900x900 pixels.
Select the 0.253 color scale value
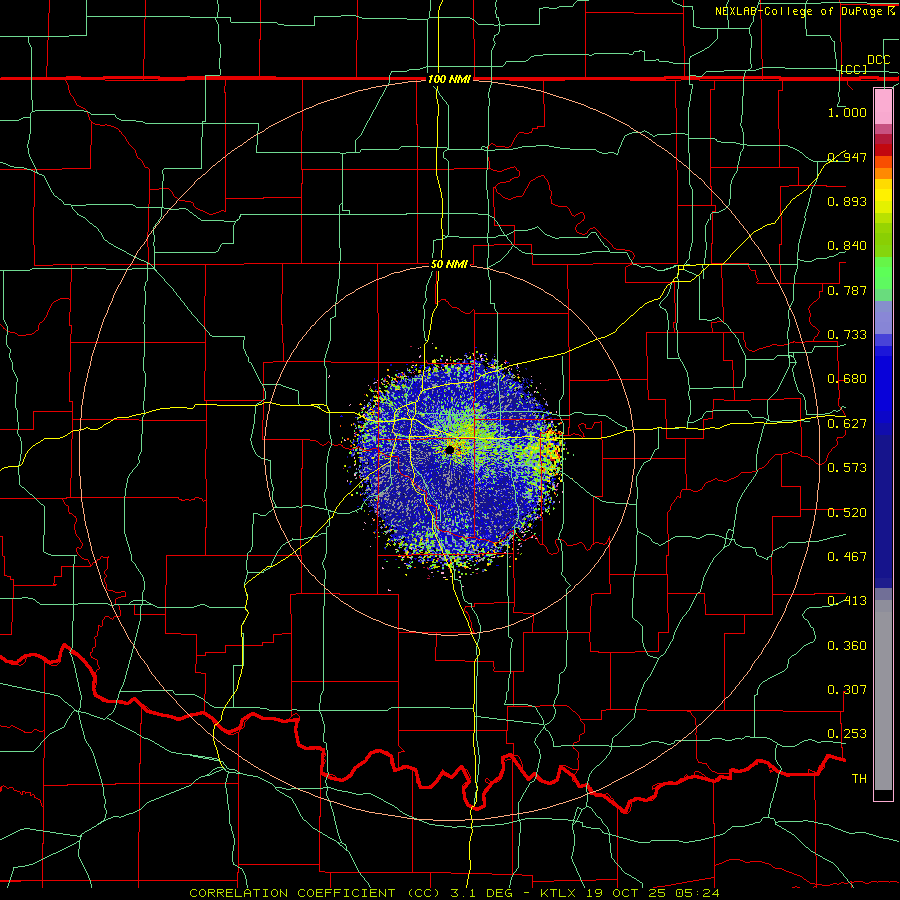tap(847, 734)
